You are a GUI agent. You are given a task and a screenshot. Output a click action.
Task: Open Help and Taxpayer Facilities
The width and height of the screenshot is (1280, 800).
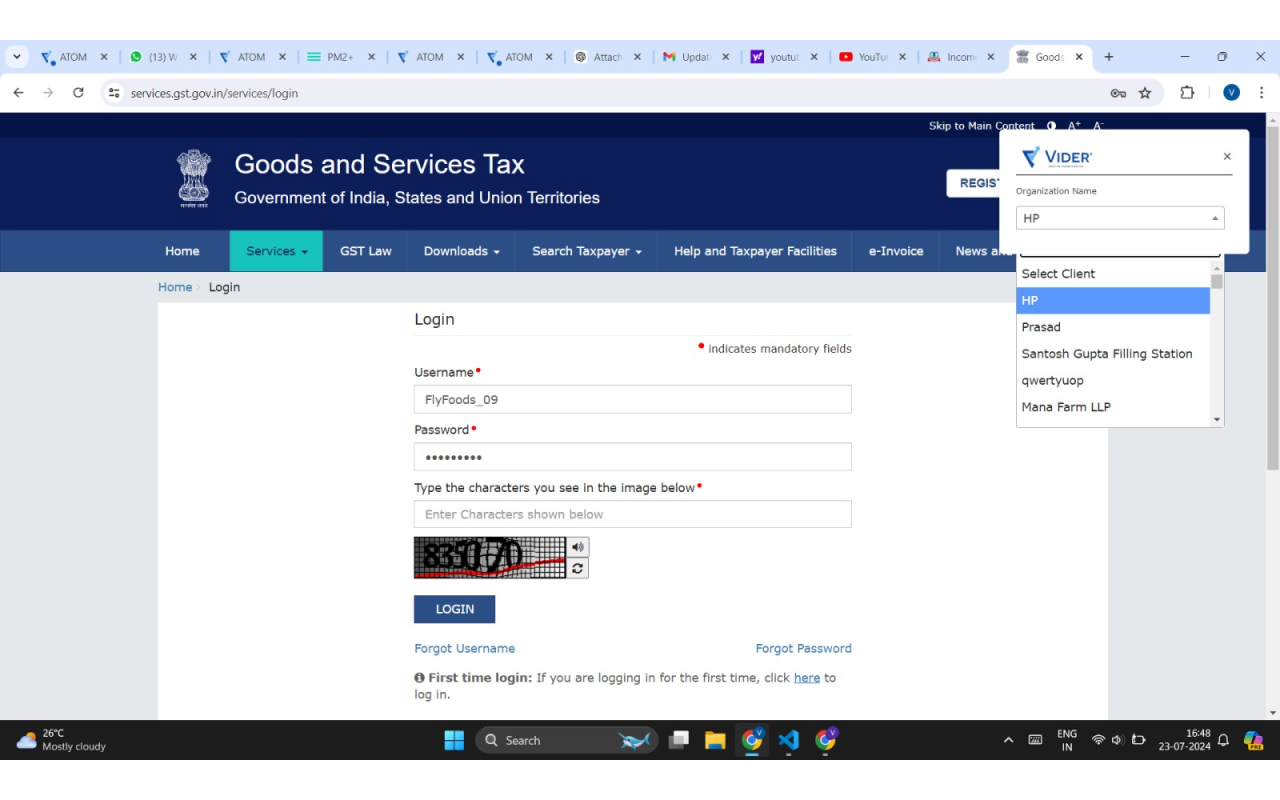tap(755, 251)
